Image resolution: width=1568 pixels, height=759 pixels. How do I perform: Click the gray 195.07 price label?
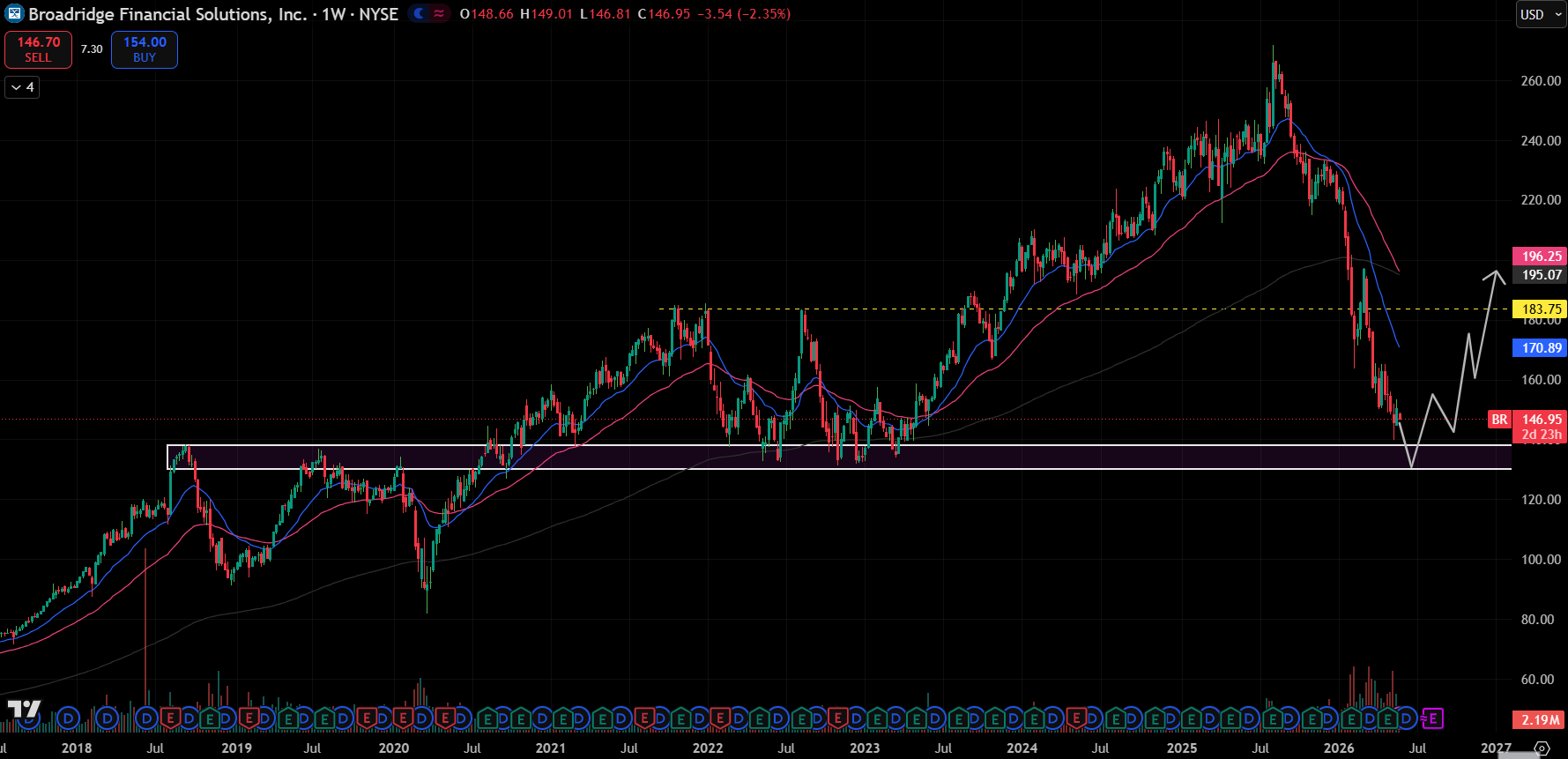pyautogui.click(x=1540, y=275)
